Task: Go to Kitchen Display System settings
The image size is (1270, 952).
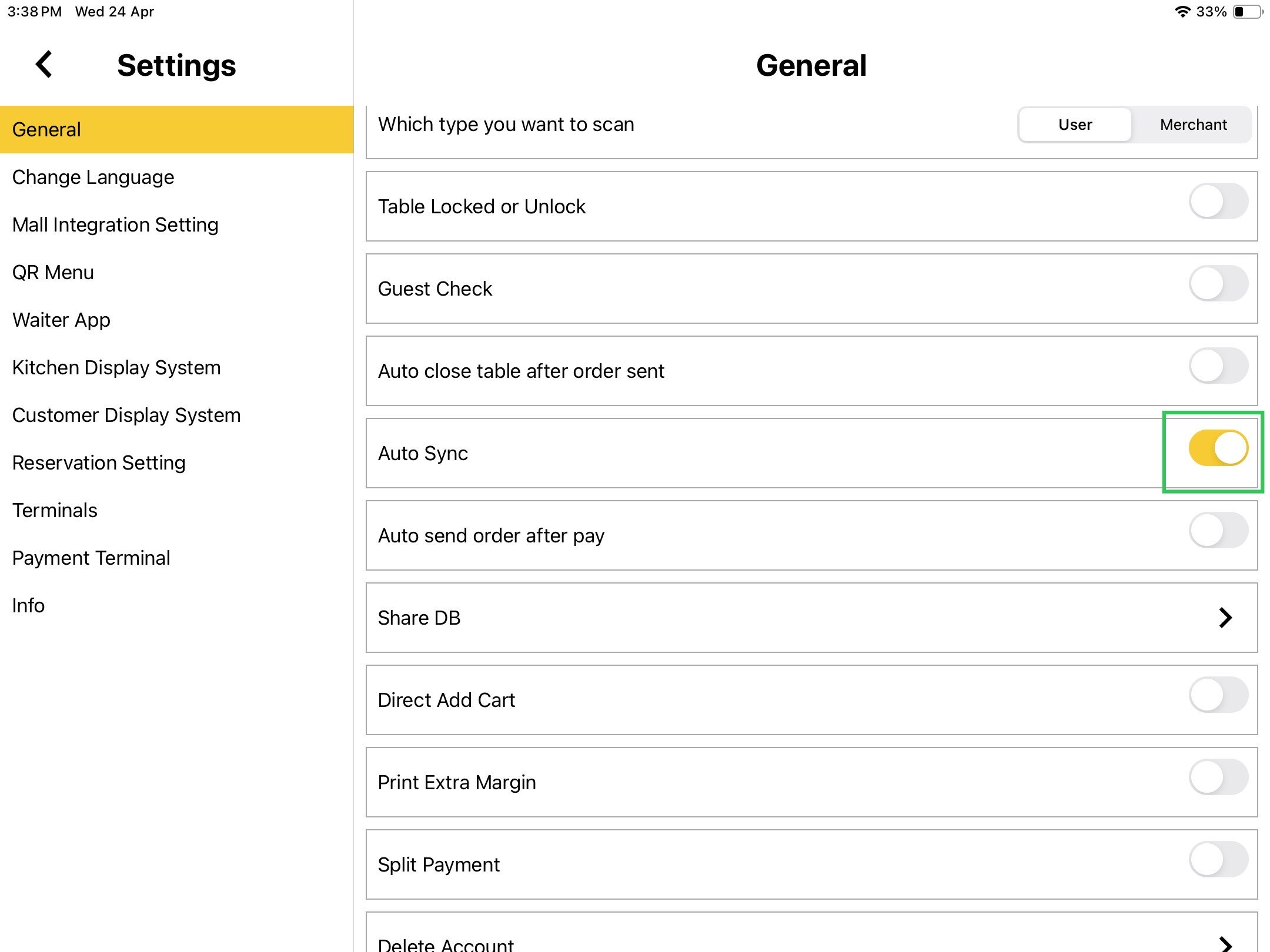Action: point(116,368)
